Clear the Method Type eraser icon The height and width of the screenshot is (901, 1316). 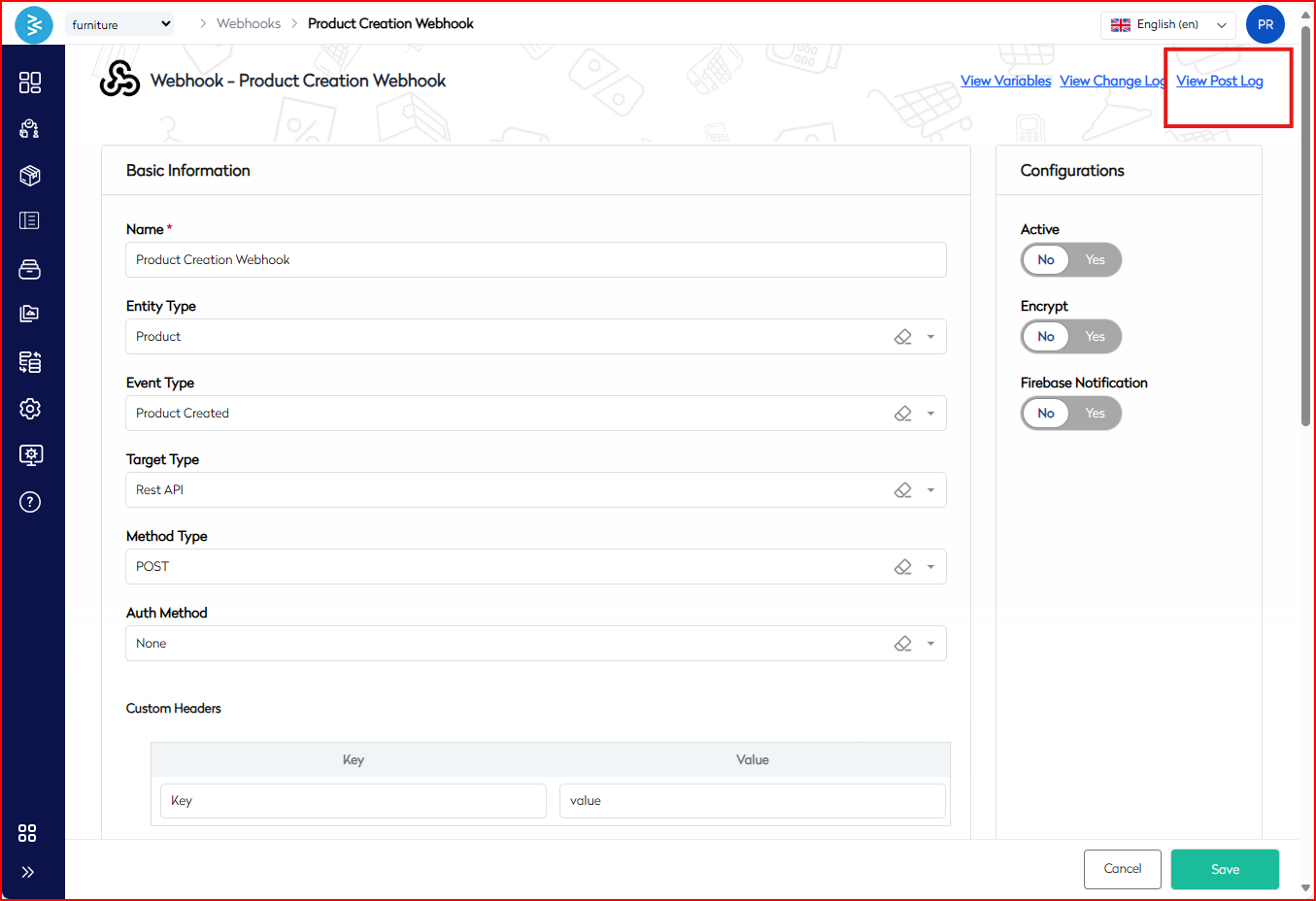coord(902,567)
